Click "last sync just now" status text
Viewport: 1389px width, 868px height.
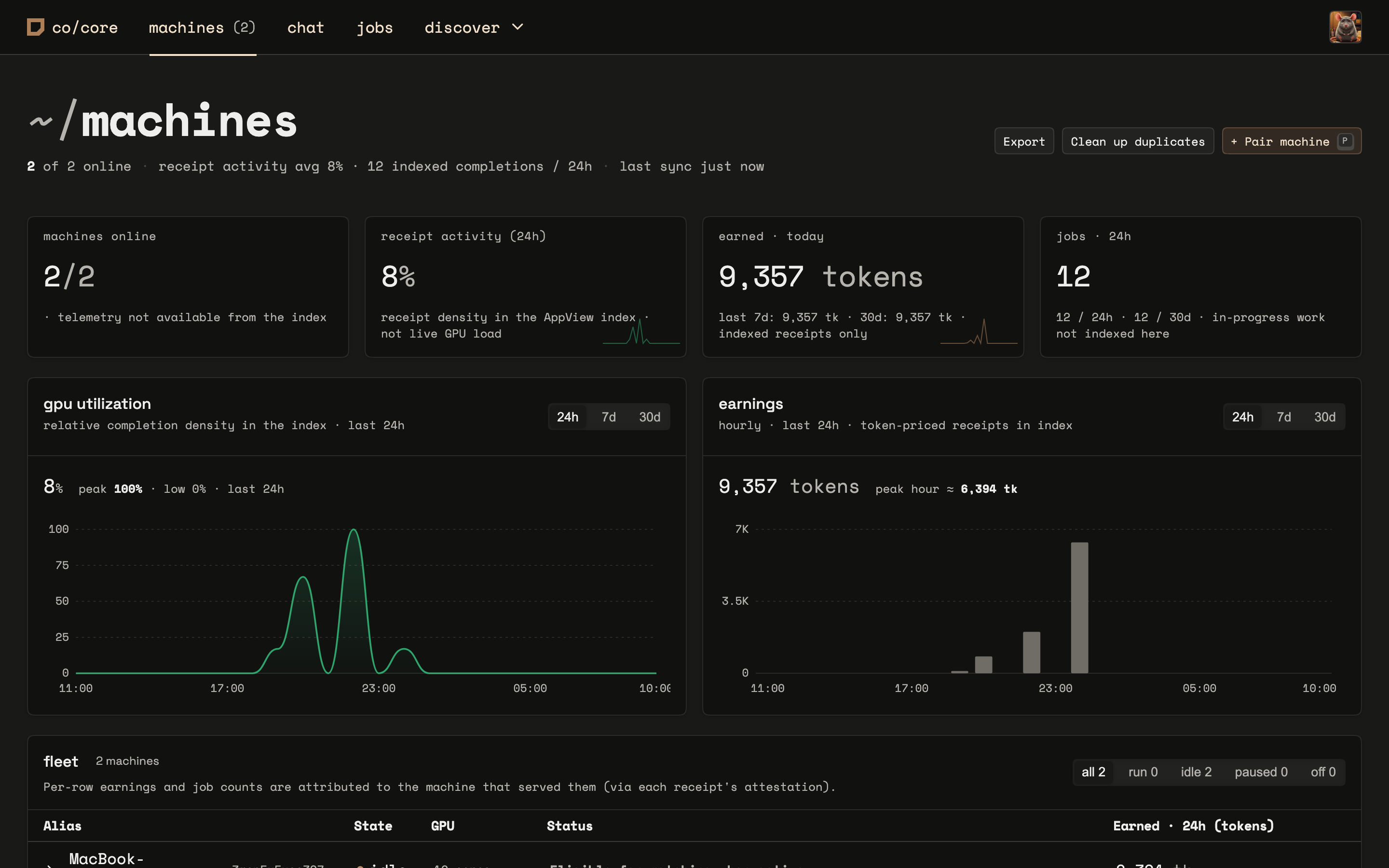(x=692, y=166)
